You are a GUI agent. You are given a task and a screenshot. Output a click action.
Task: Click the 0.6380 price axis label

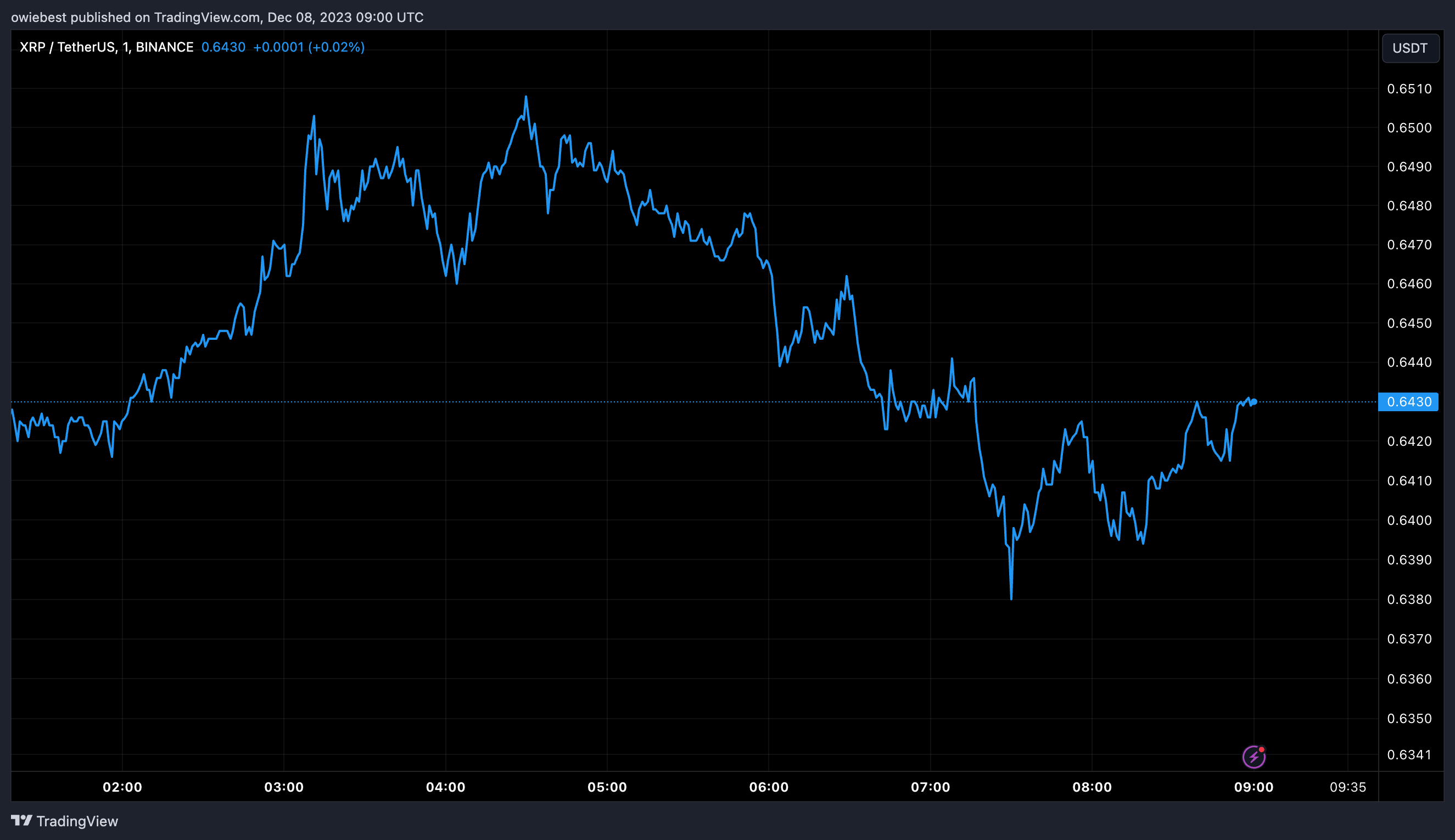point(1409,600)
